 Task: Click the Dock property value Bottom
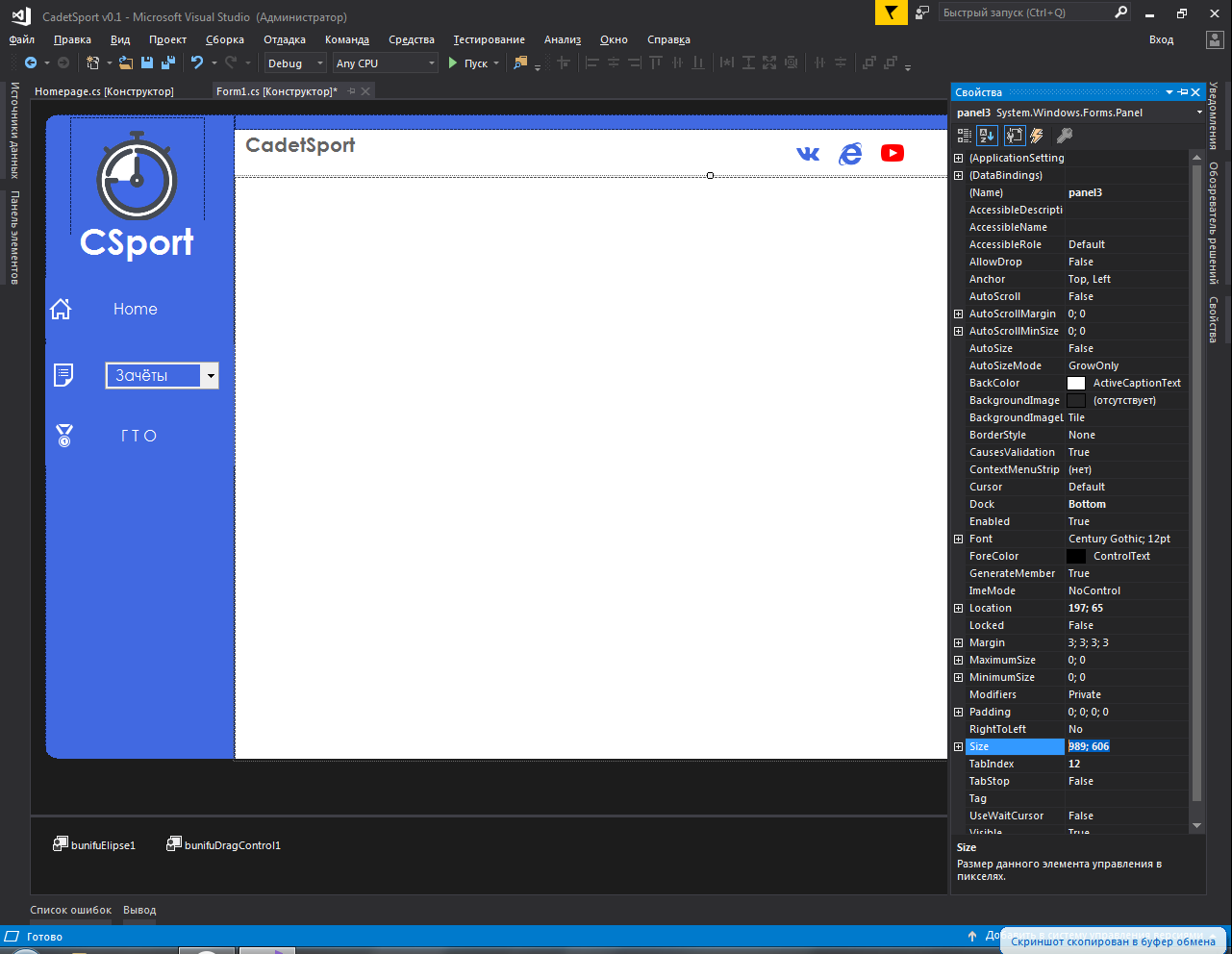pyautogui.click(x=1127, y=504)
